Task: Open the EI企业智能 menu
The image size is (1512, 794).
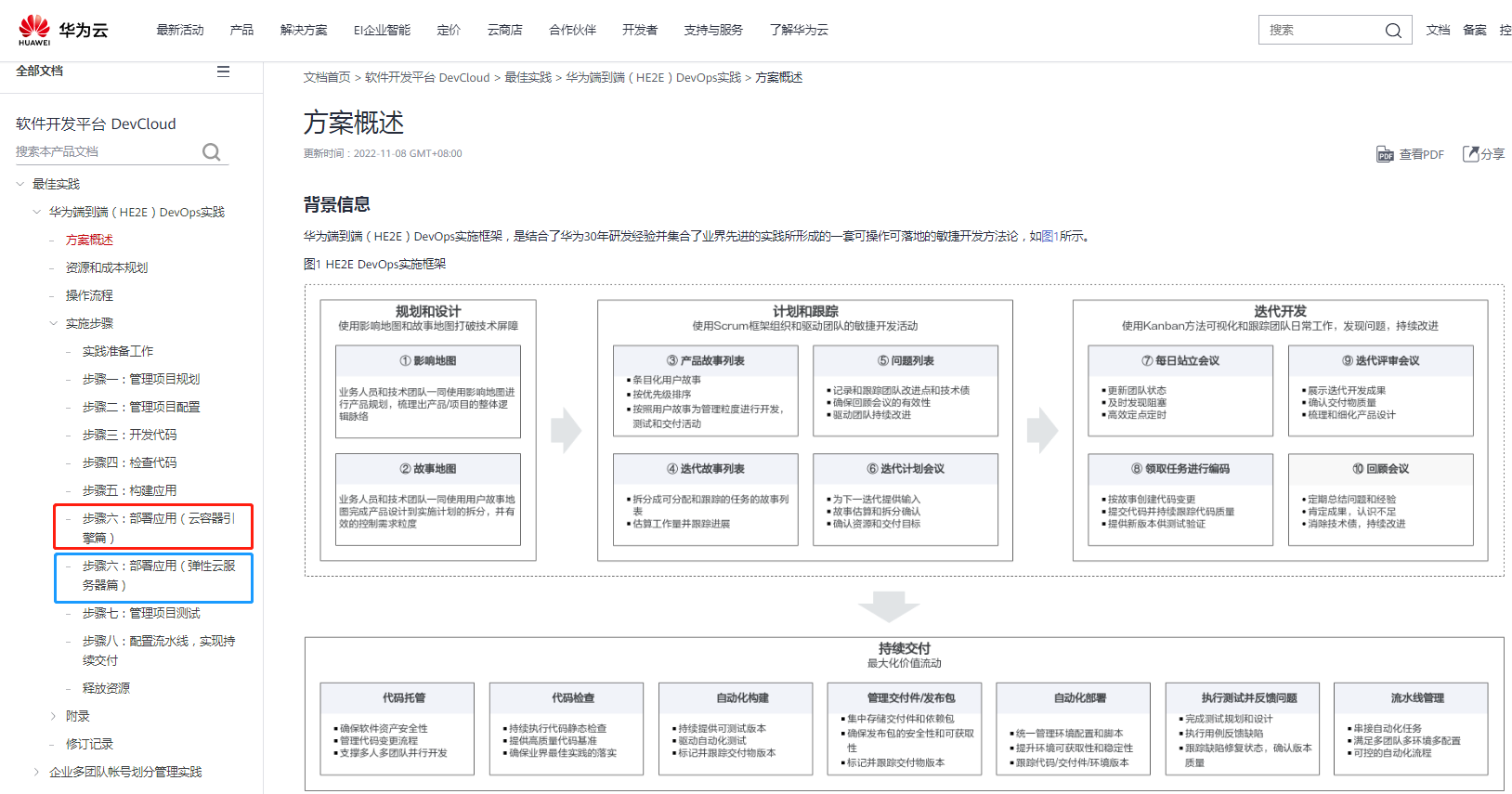Action: pos(382,30)
